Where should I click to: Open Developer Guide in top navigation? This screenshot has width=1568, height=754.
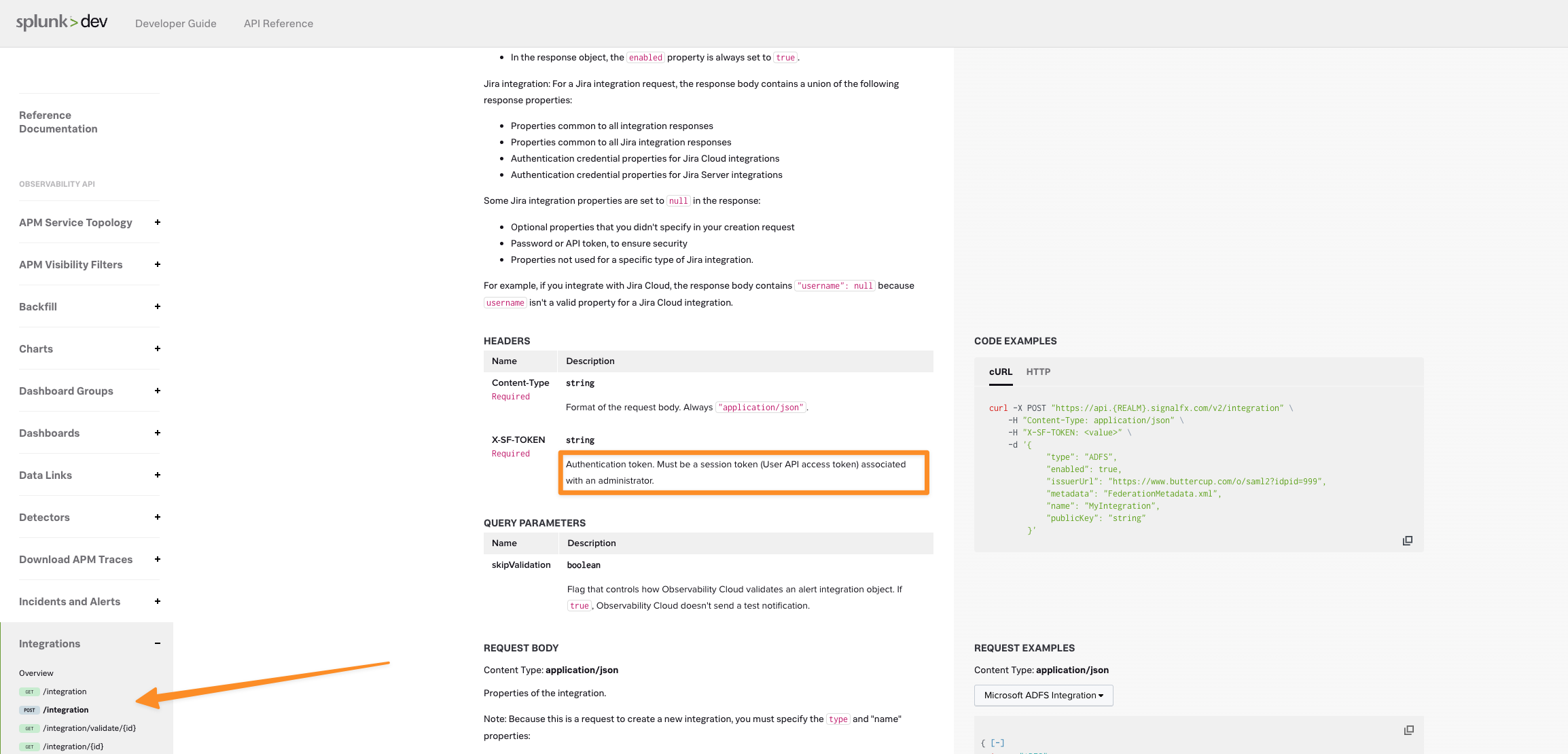pos(176,23)
